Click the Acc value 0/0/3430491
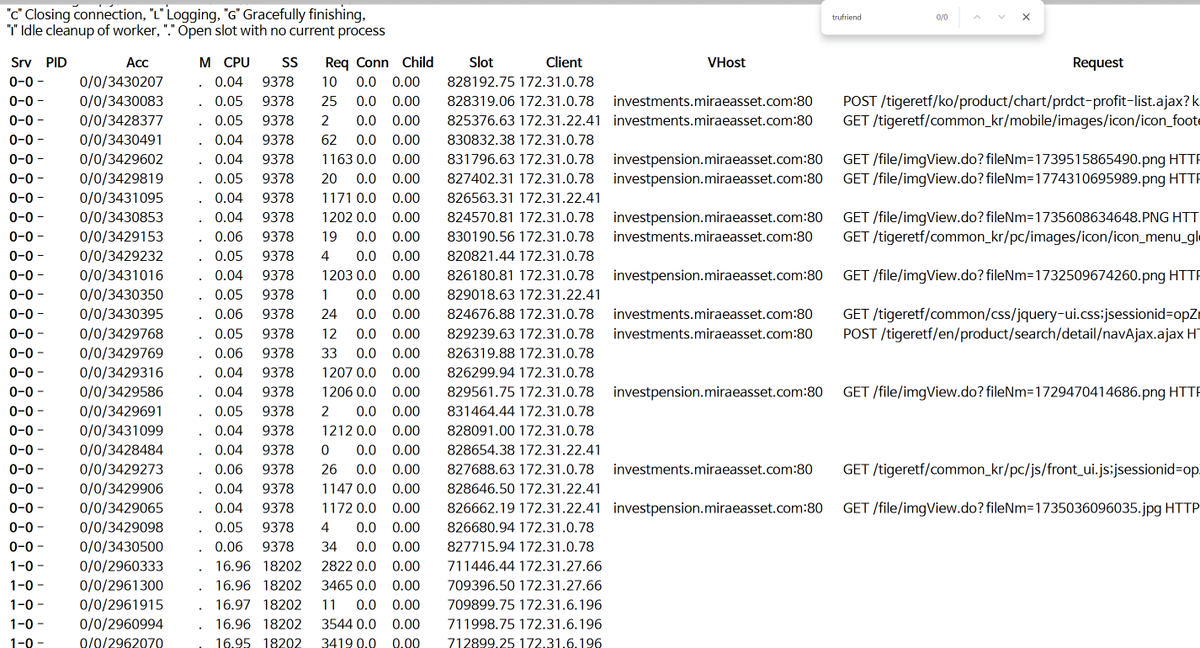1200x648 pixels. [121, 140]
